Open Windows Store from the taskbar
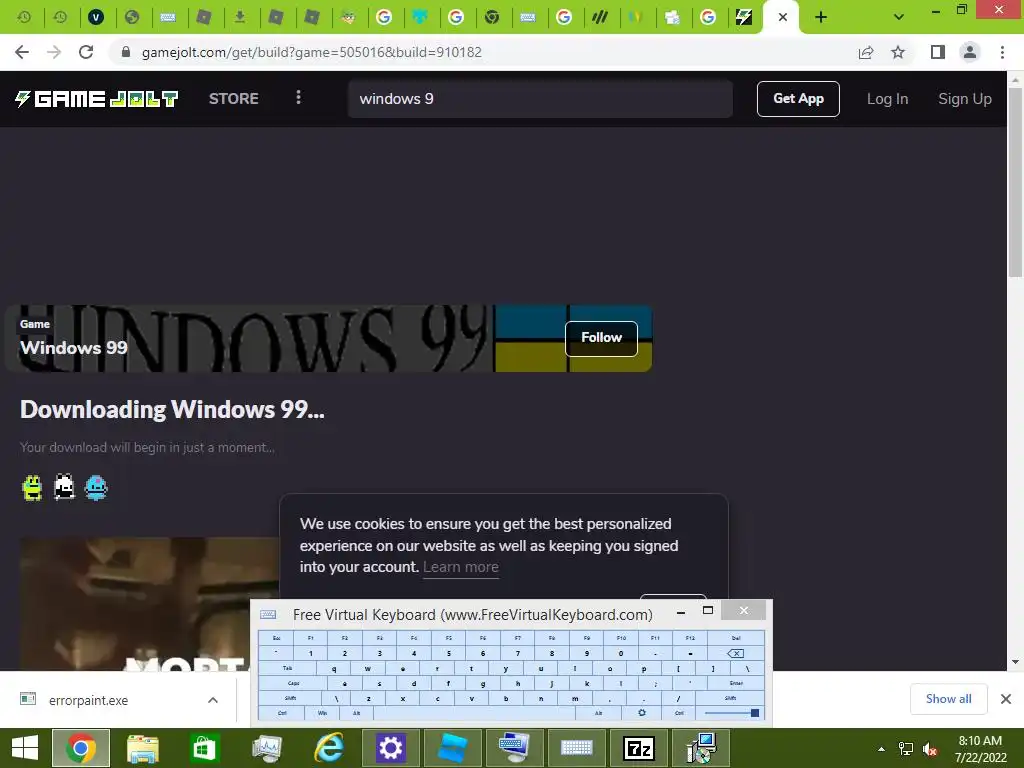 [204, 748]
